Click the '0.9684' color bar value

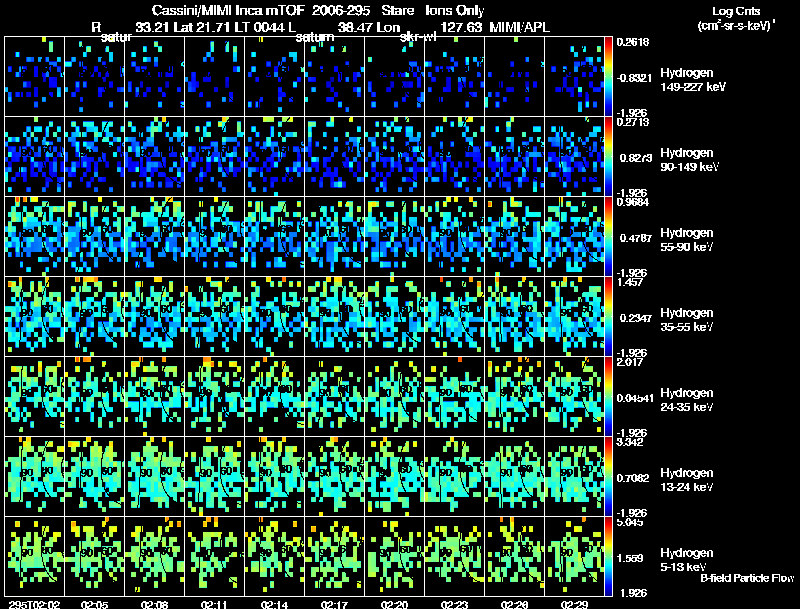coord(633,202)
